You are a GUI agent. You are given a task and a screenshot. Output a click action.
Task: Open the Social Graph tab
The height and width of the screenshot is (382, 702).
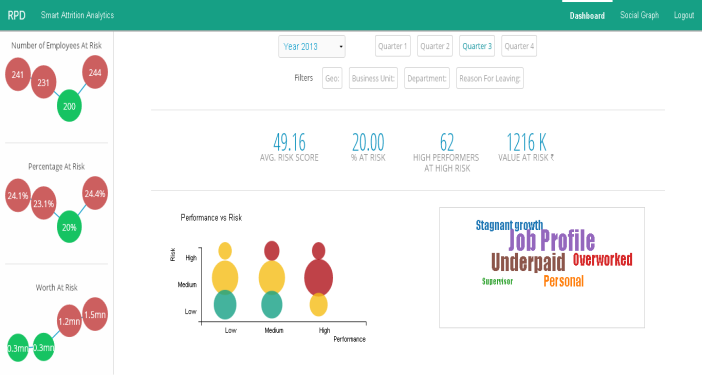(x=639, y=15)
